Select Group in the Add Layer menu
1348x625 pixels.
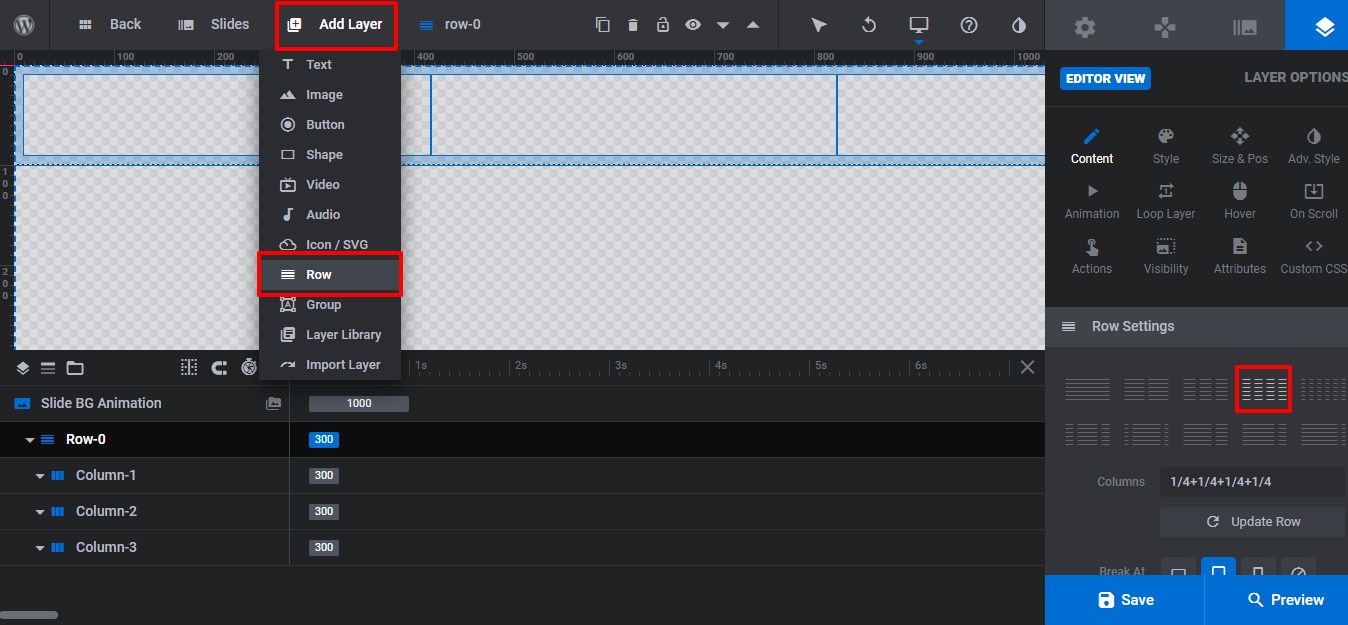pos(330,304)
